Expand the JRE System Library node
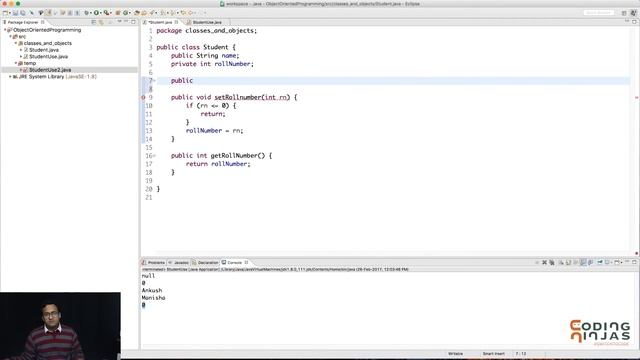 tap(10, 76)
